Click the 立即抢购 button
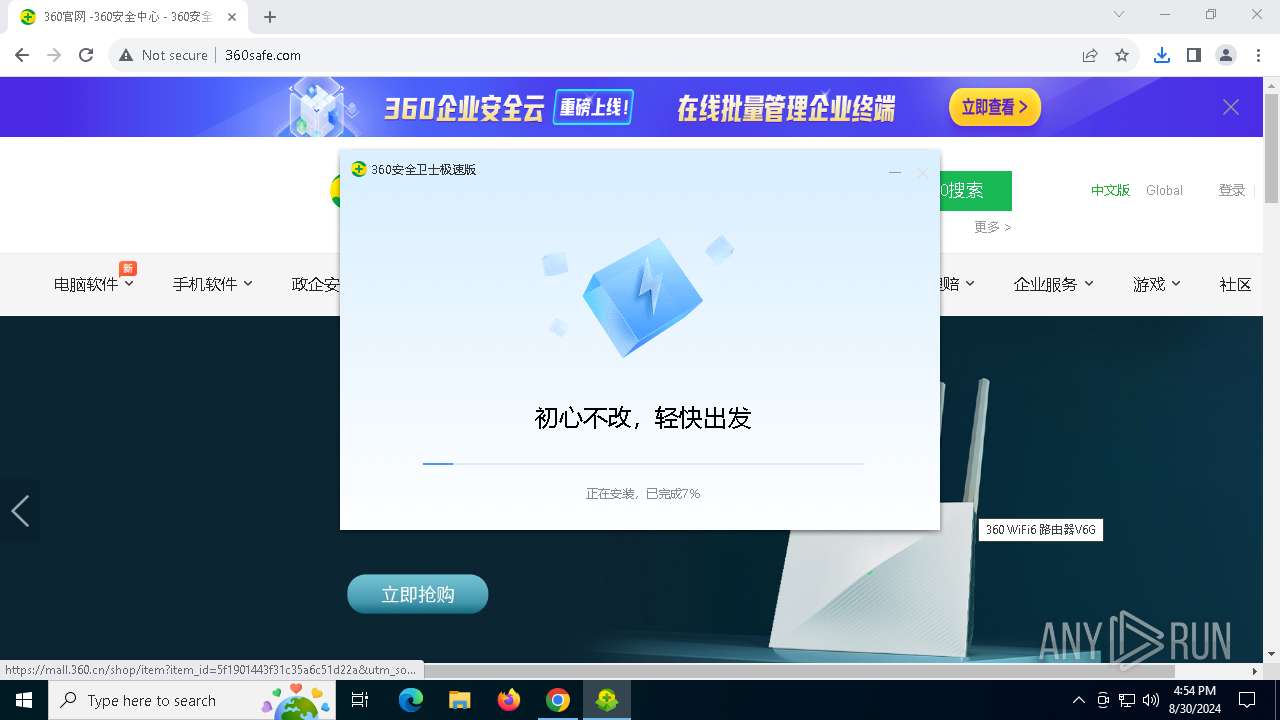Screen dimensions: 1280x720 tap(418, 594)
